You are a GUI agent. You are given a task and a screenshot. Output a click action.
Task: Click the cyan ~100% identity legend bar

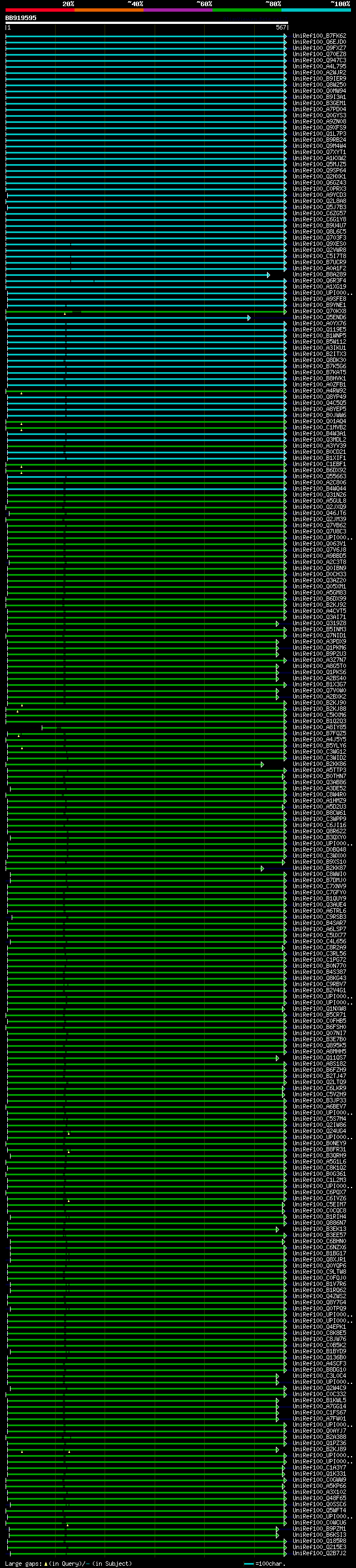pyautogui.click(x=317, y=10)
